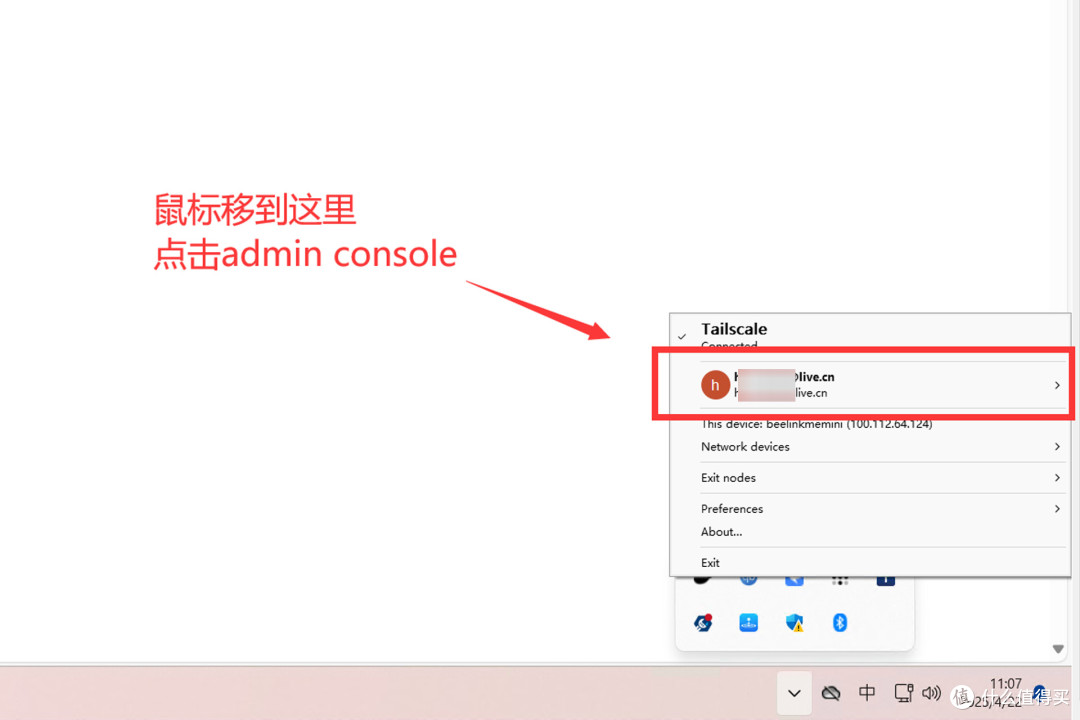Select the About... menu item
The image size is (1080, 720).
point(870,532)
